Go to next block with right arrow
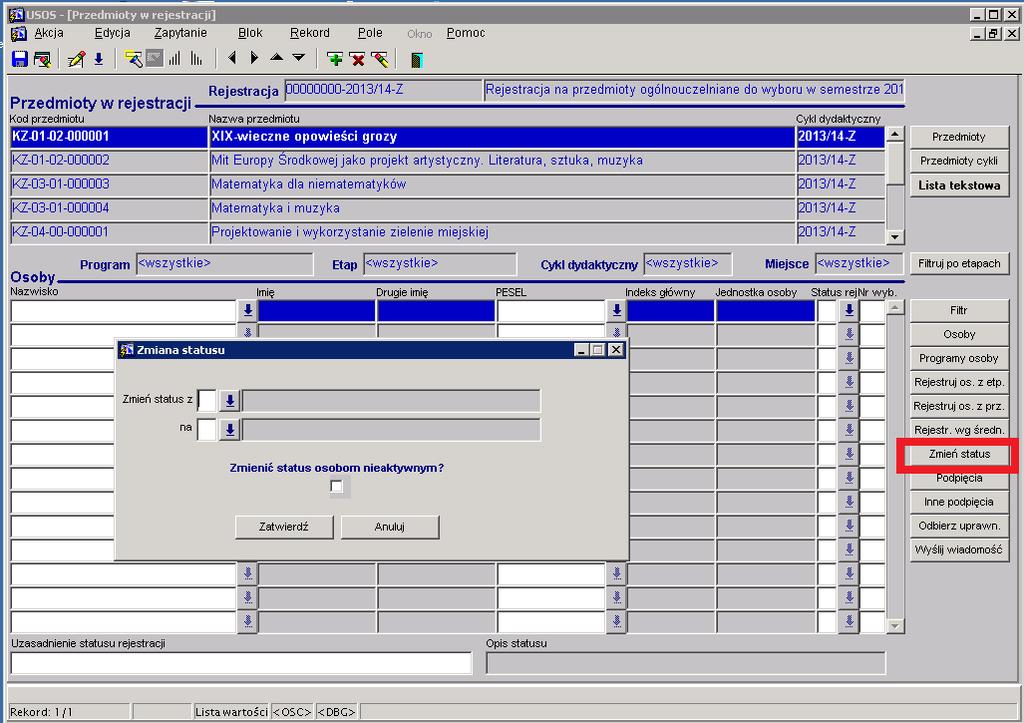Image resolution: width=1024 pixels, height=723 pixels. [255, 58]
